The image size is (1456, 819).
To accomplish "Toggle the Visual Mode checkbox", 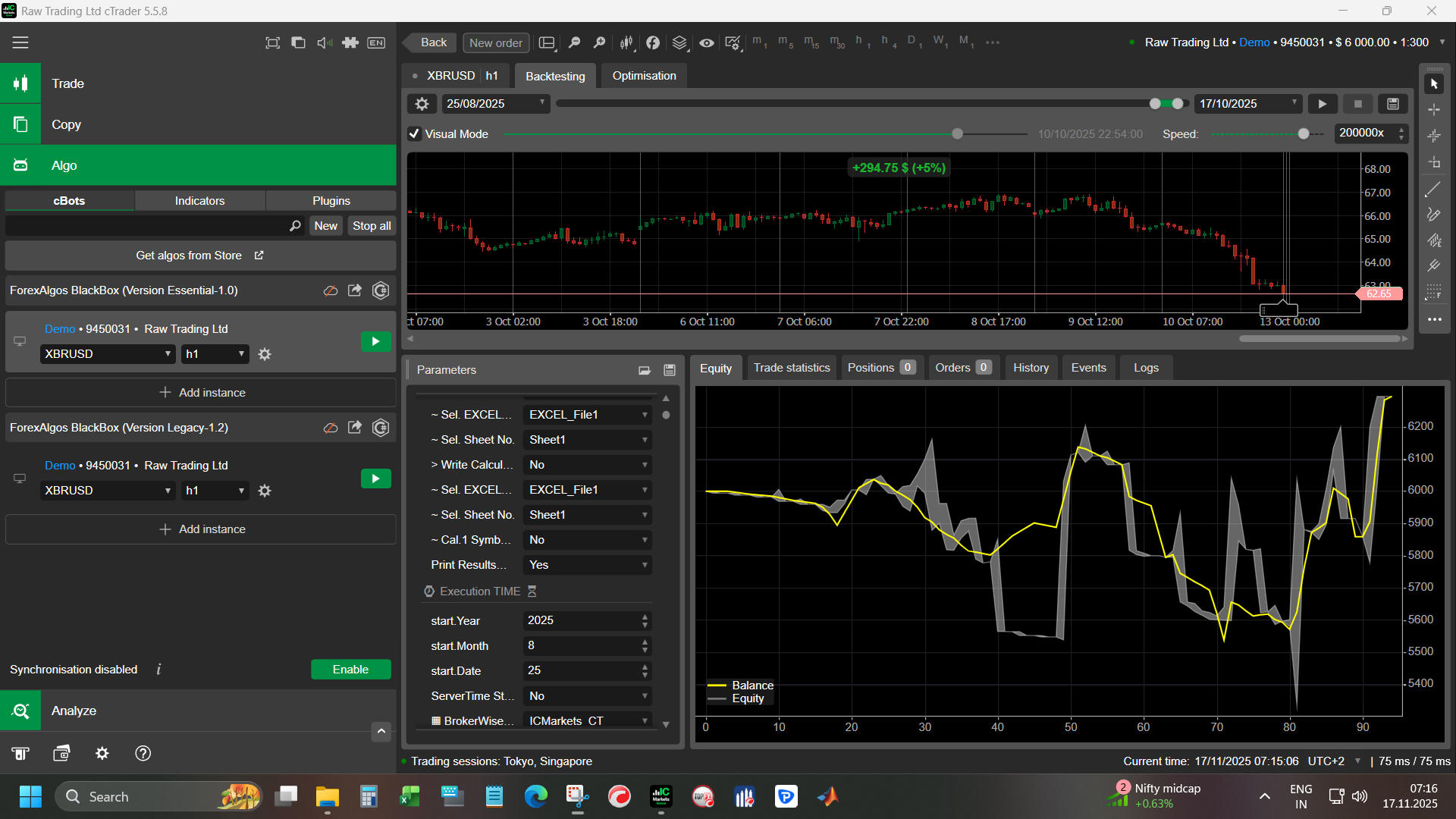I will [x=414, y=134].
